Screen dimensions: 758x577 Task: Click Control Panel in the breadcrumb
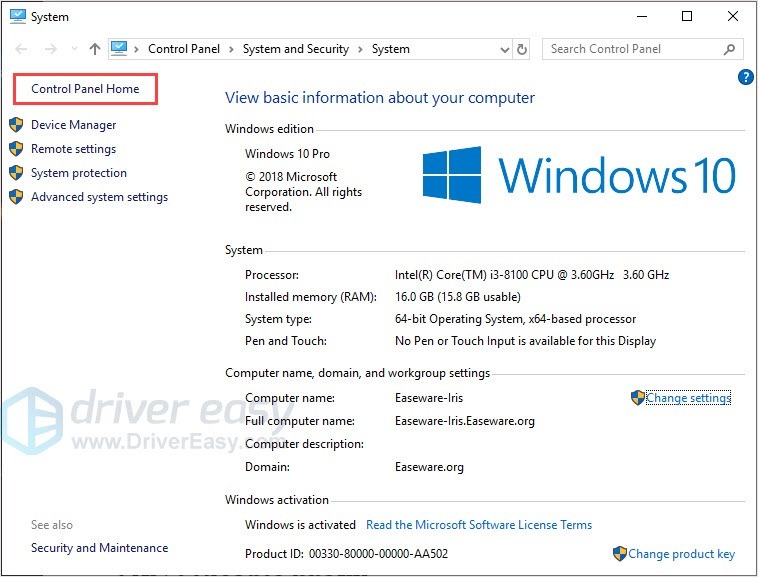[x=184, y=49]
